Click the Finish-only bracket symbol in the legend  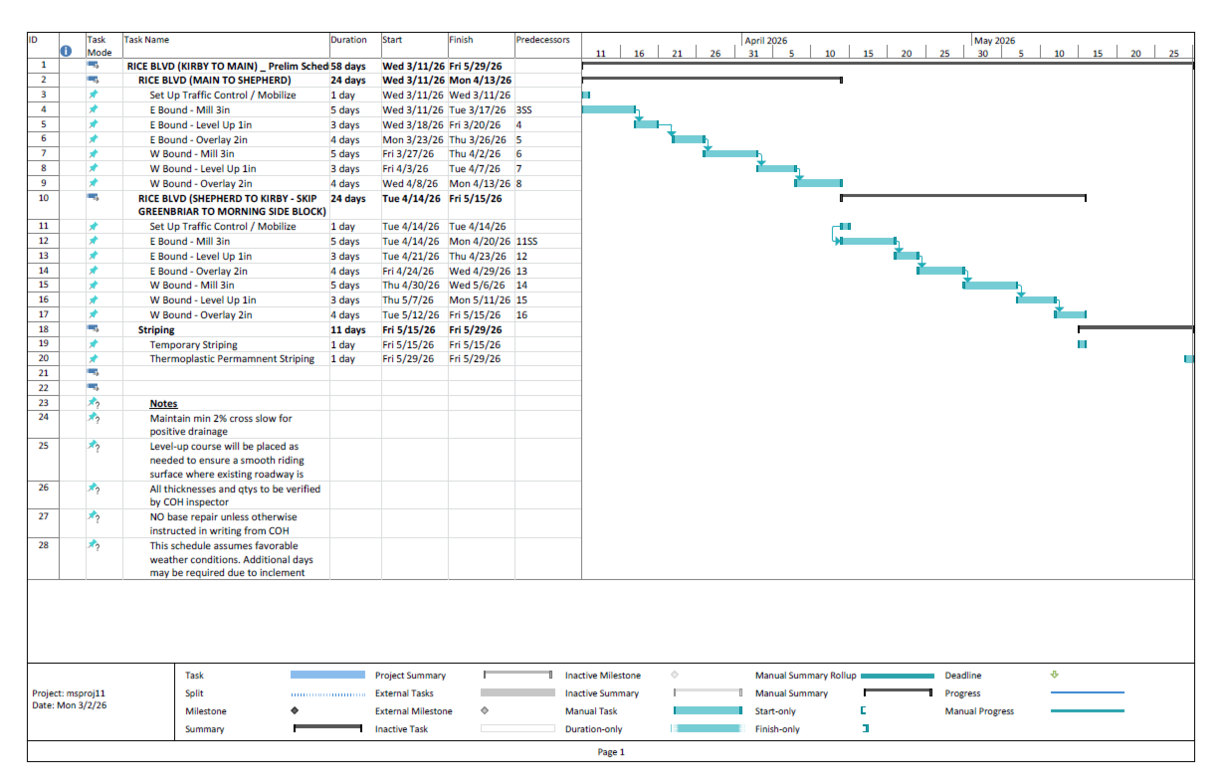865,729
